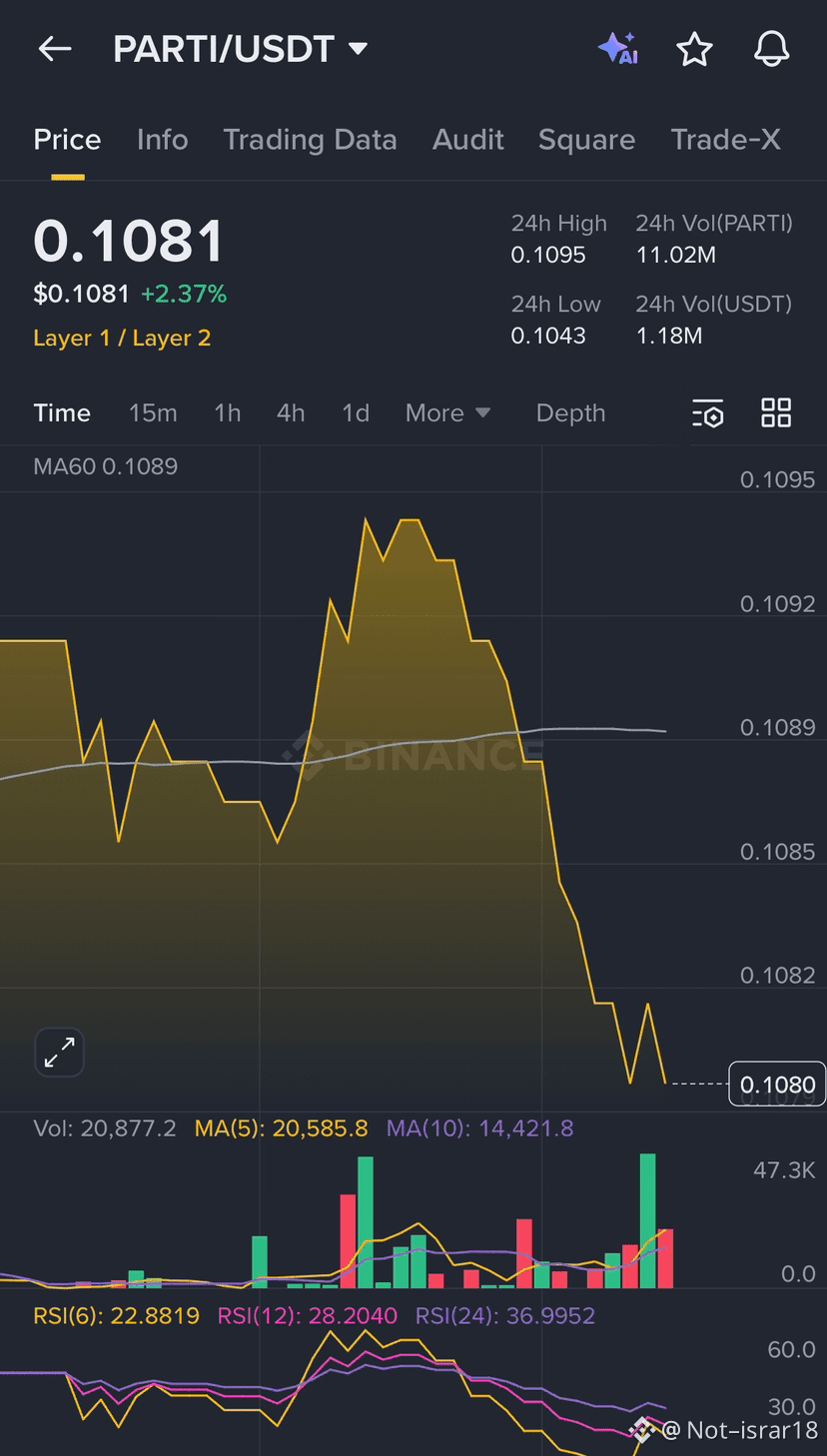Select the 15m interval
The width and height of the screenshot is (827, 1456).
153,413
